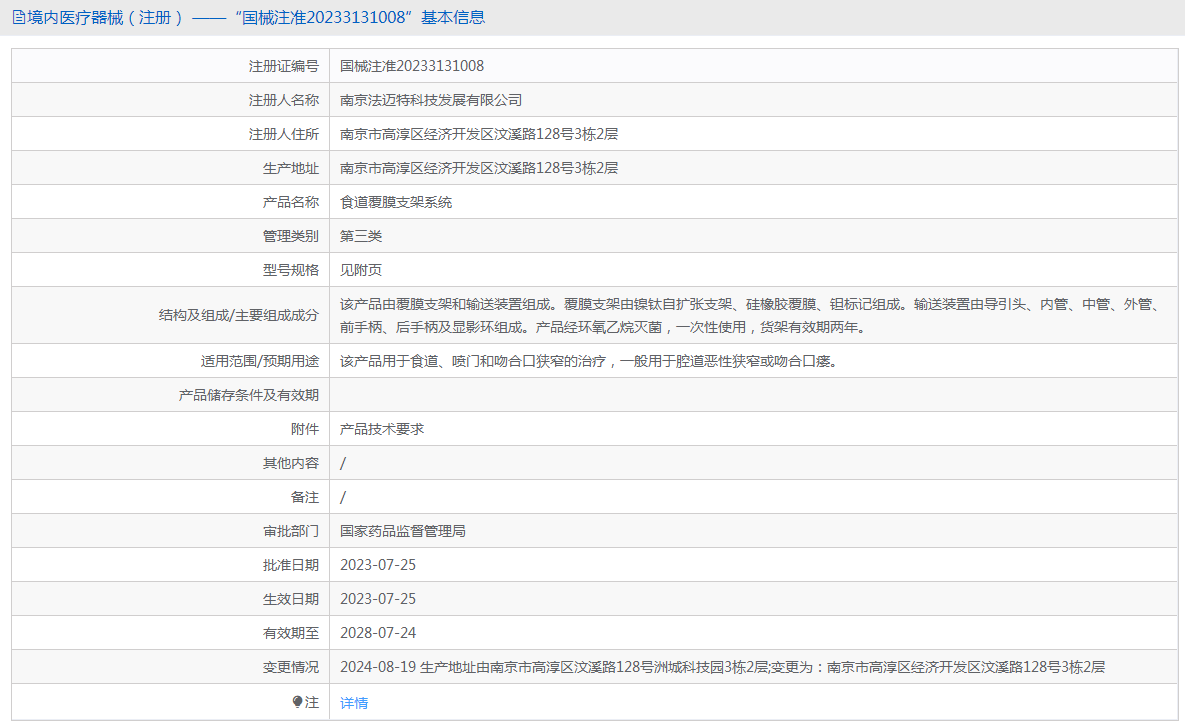The height and width of the screenshot is (728, 1185).
Task: Click the 注册人住所 row label
Action: point(284,134)
